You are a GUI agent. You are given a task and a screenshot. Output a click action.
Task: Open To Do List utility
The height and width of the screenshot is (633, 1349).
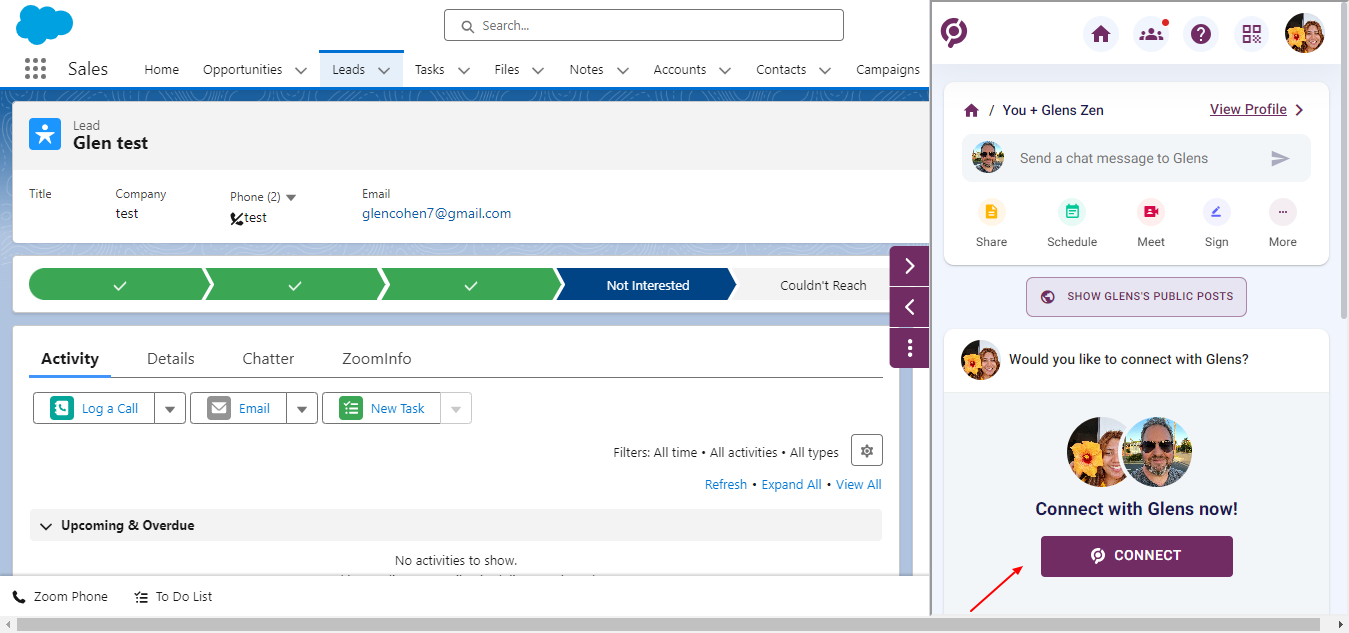(x=173, y=597)
